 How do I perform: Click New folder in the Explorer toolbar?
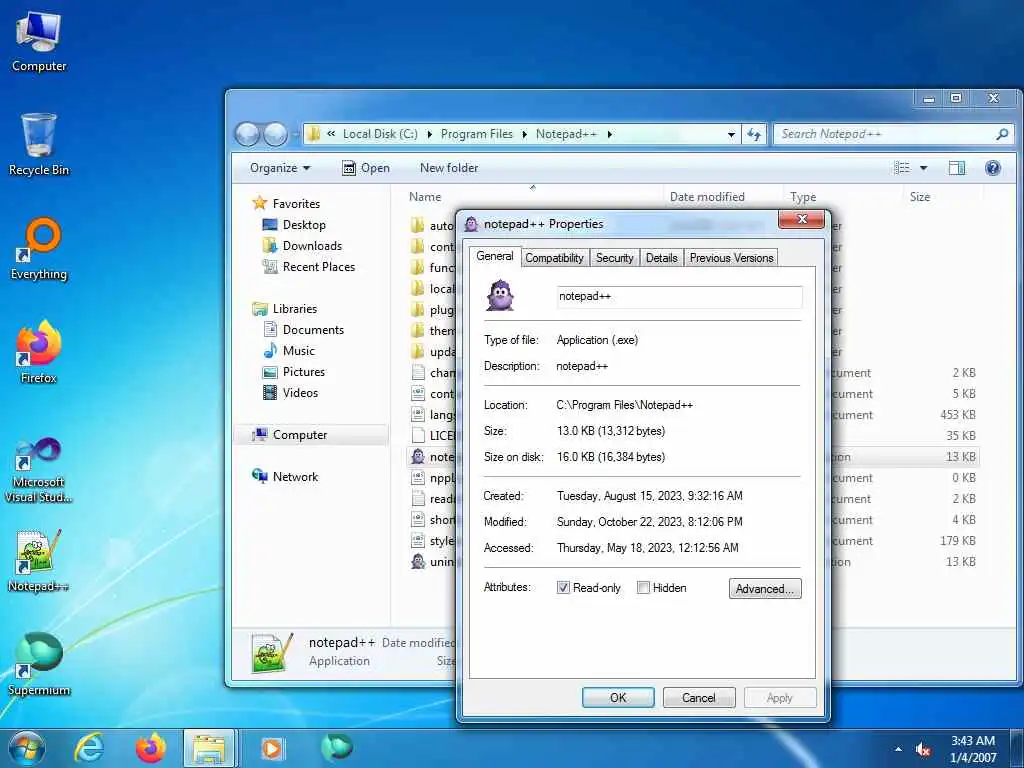click(x=449, y=168)
